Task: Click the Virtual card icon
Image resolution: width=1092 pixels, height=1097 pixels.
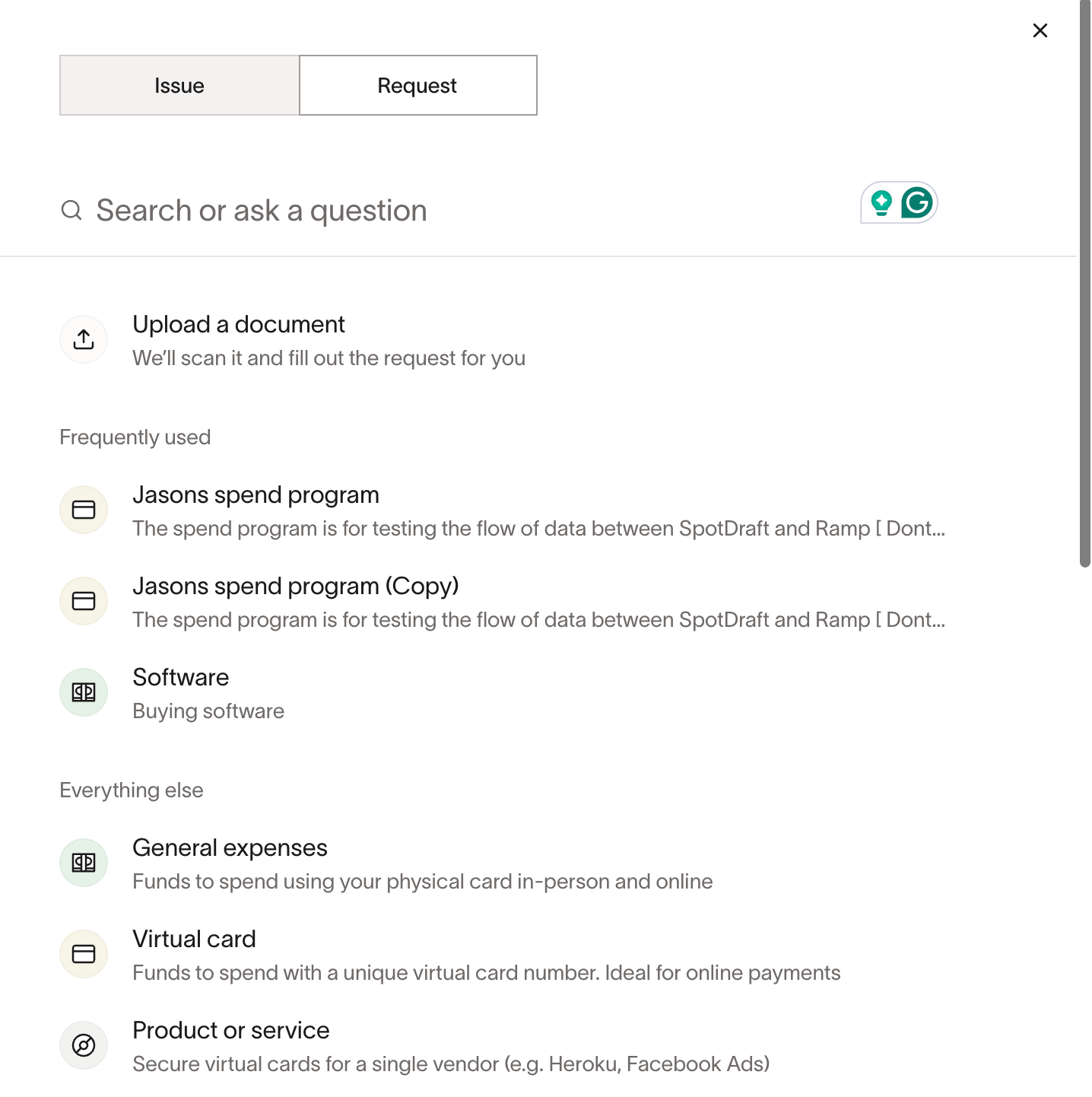Action: click(x=84, y=954)
